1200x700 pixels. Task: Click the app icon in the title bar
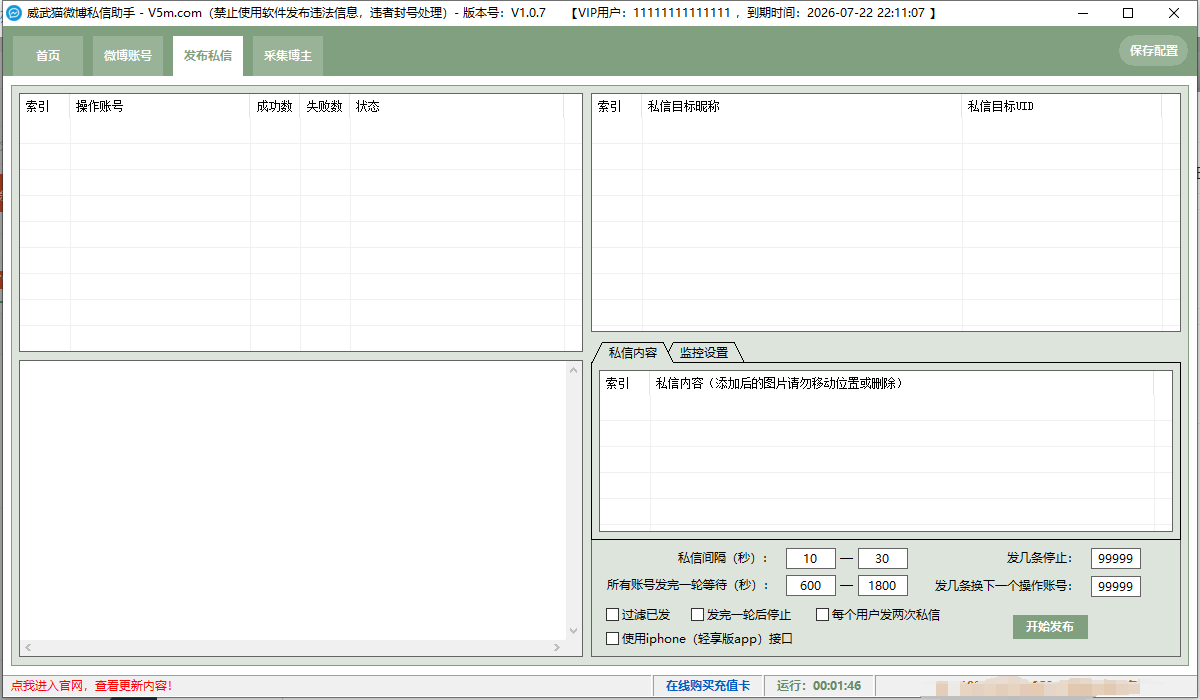[13, 13]
